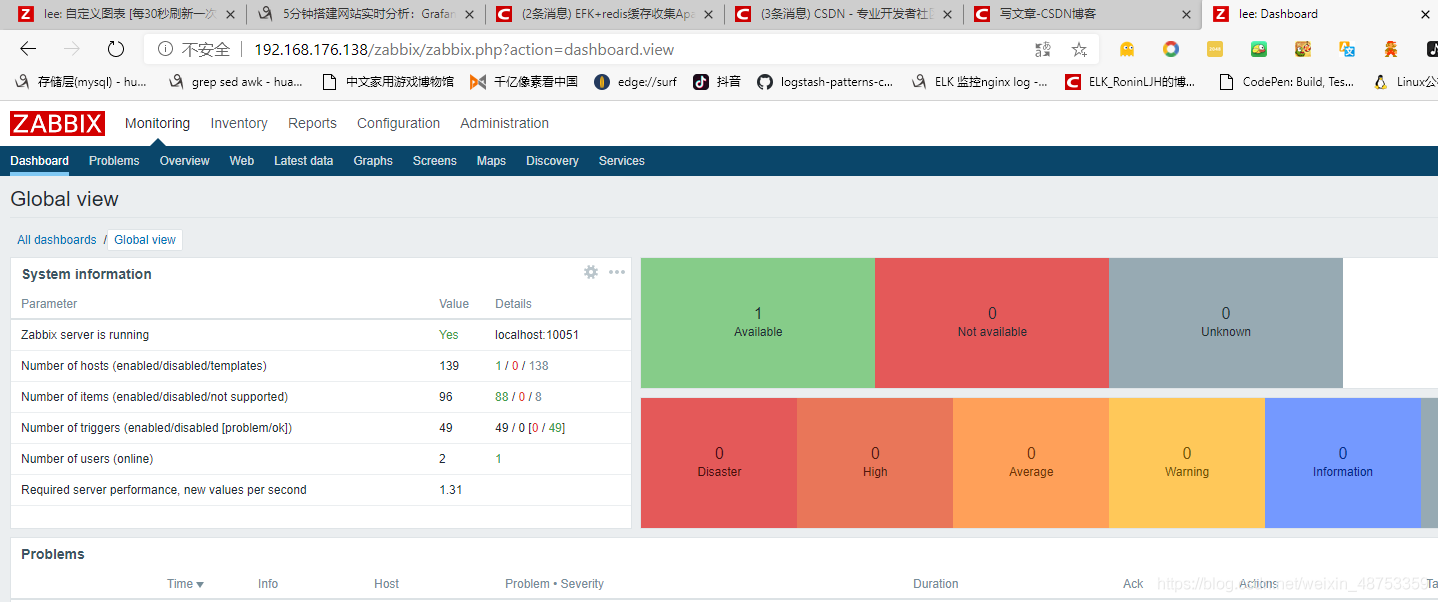Go to the Maps submenu item
This screenshot has width=1438, height=602.
491,161
